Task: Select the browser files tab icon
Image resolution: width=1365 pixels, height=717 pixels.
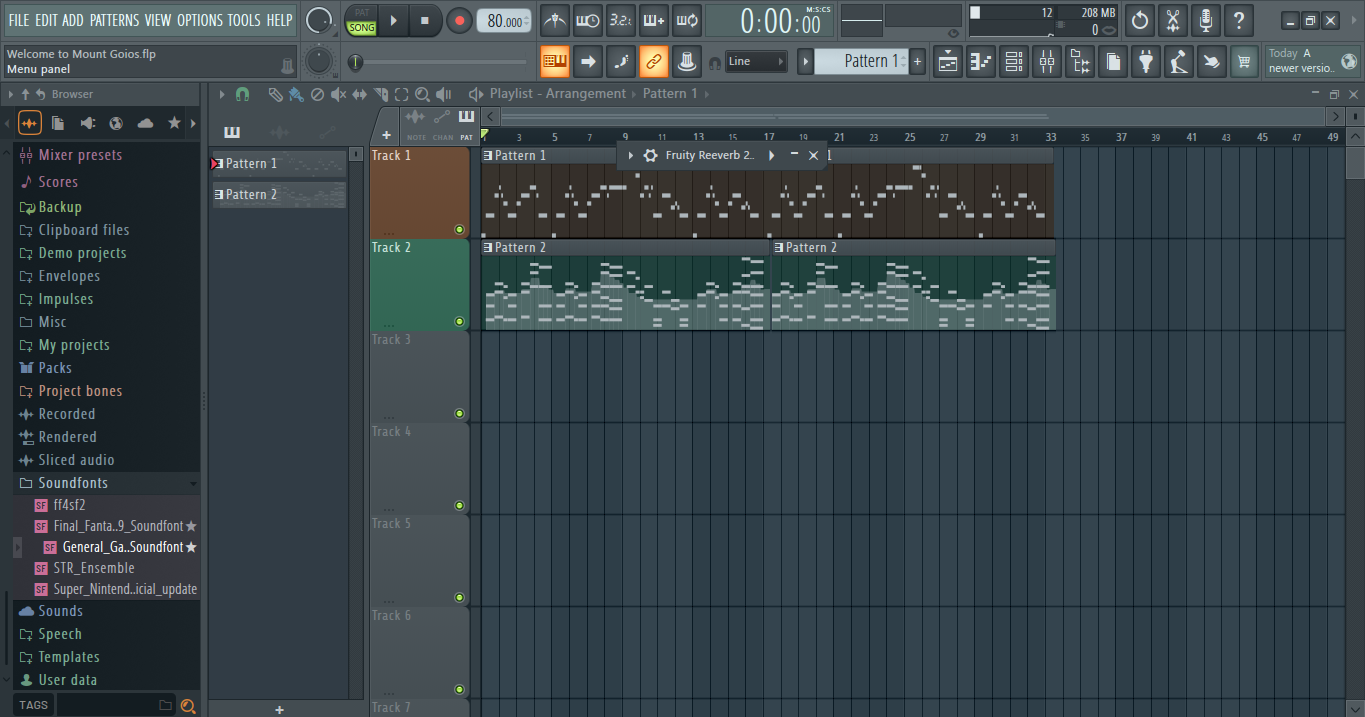Action: coord(58,123)
